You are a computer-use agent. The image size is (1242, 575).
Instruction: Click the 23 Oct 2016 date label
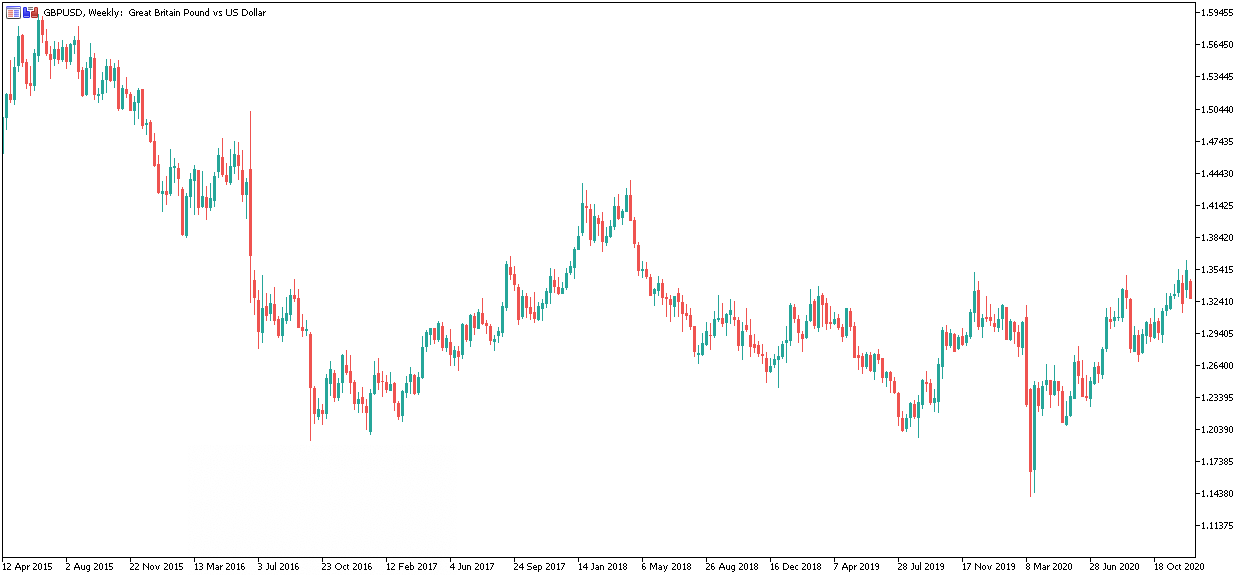click(x=347, y=566)
